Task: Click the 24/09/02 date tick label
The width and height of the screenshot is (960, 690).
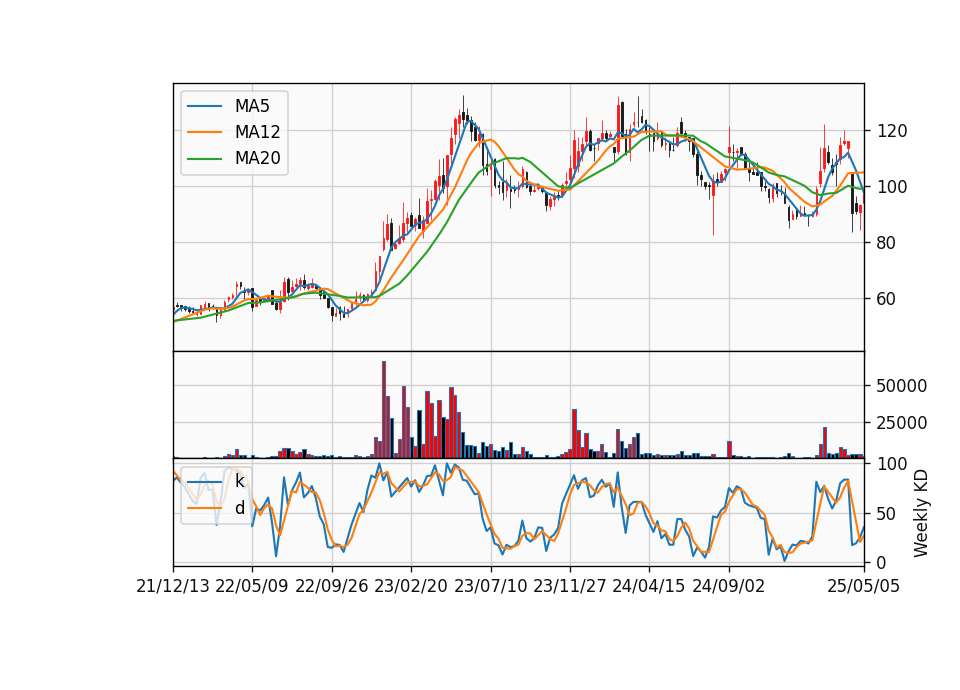Action: (729, 586)
